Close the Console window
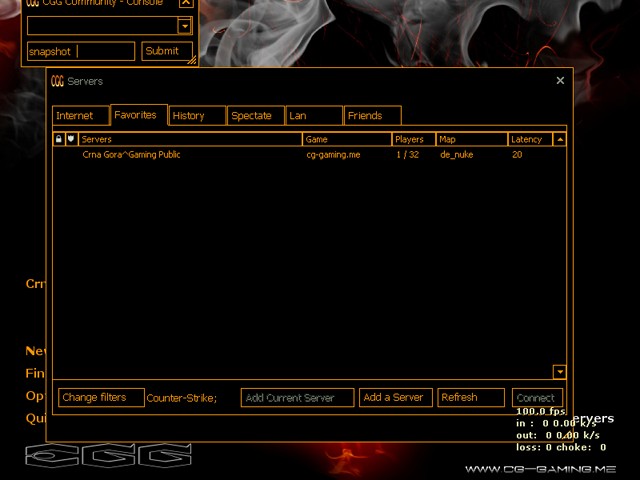The width and height of the screenshot is (640, 480). 186,2
